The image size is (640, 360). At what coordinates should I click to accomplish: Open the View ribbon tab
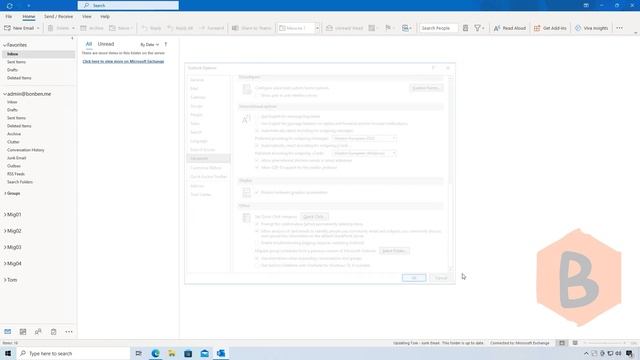(87, 17)
